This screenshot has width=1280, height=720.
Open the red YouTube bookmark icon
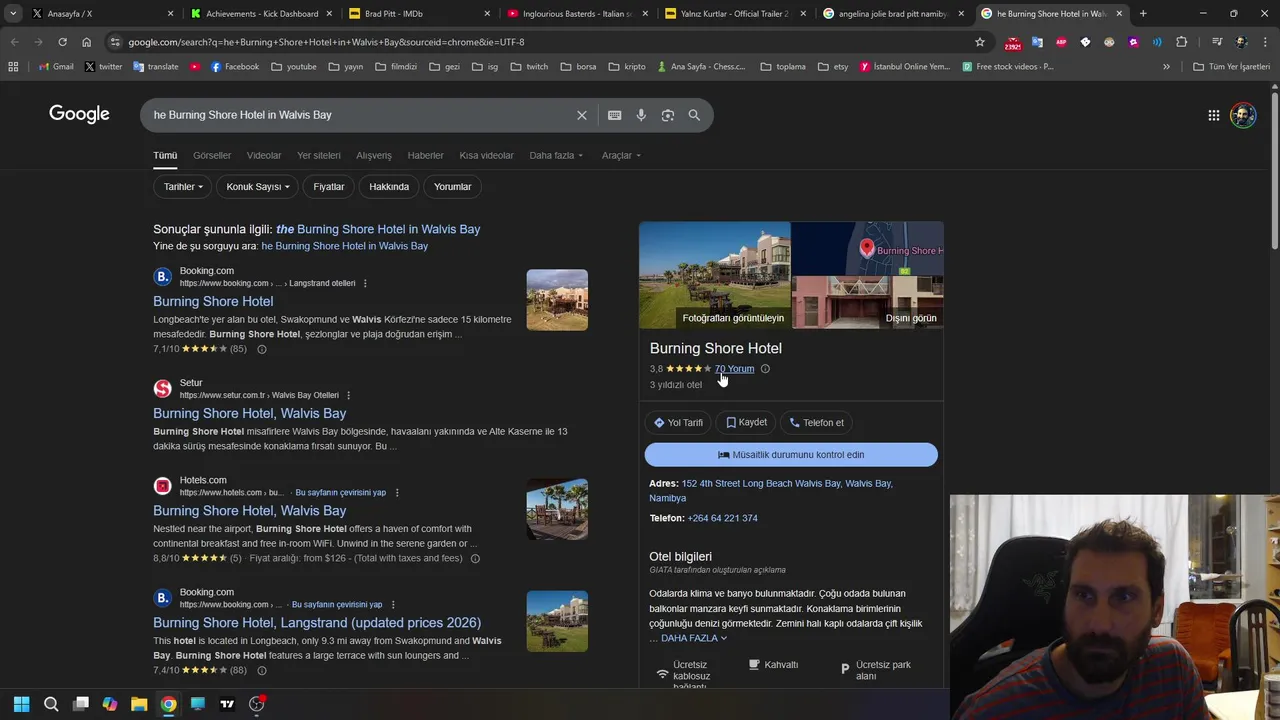click(194, 67)
